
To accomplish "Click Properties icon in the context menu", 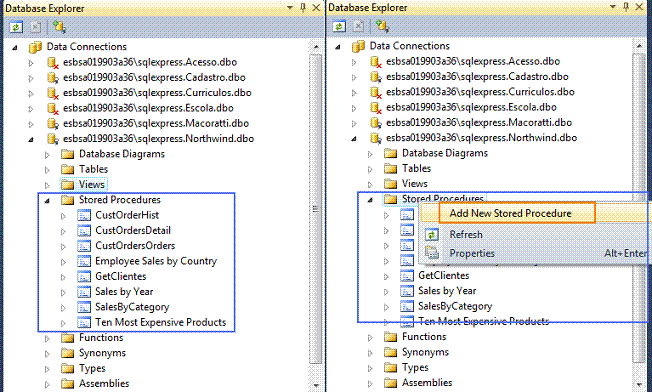I will 432,253.
